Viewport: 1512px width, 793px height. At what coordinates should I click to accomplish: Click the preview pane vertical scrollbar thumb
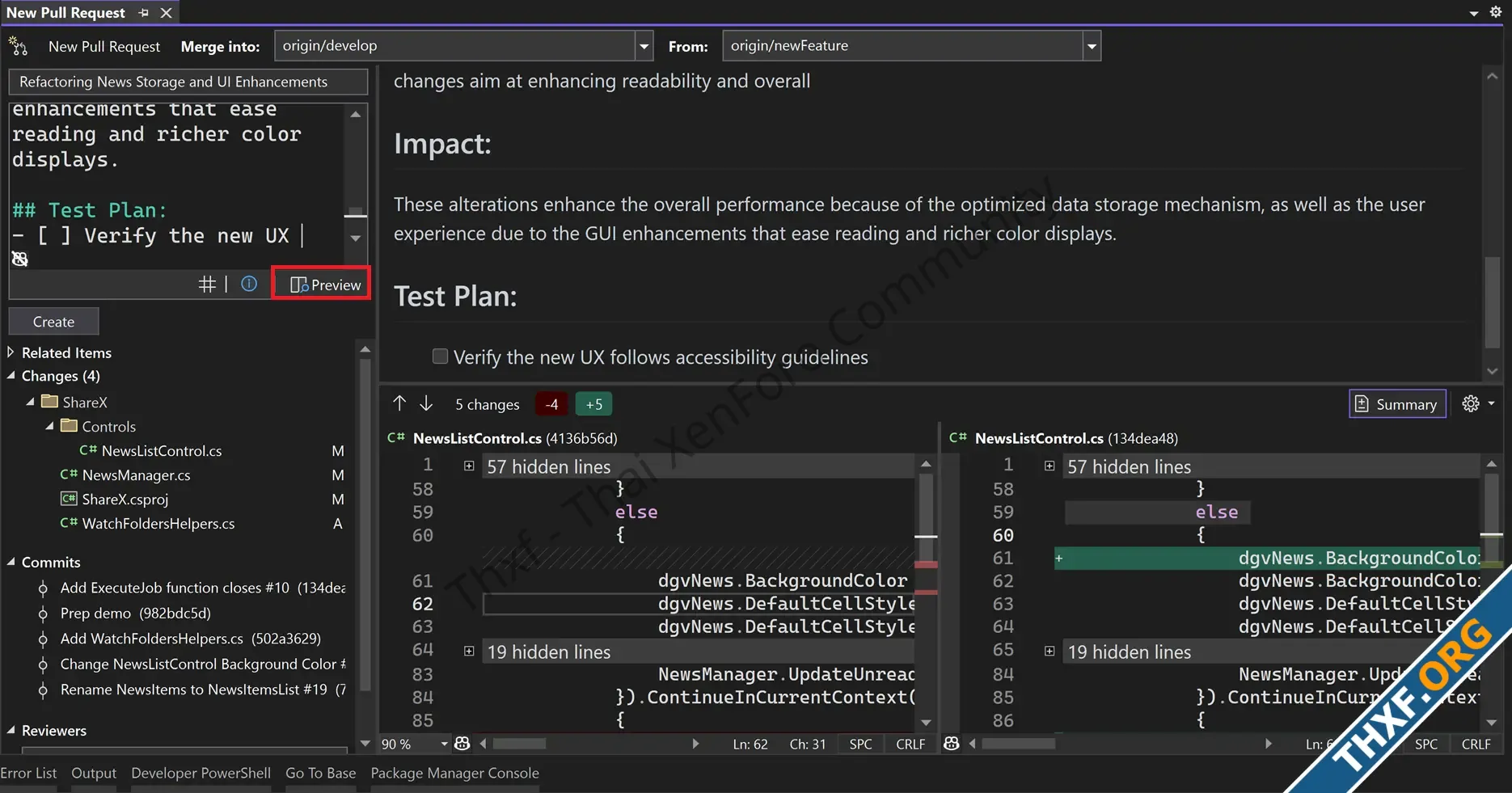(1493, 303)
